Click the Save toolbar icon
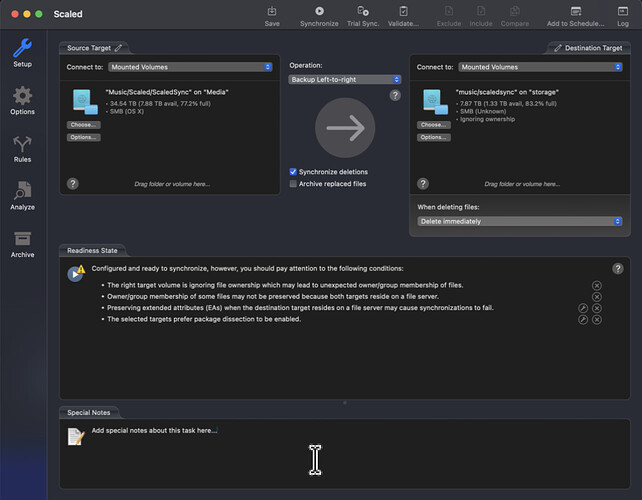 [272, 11]
